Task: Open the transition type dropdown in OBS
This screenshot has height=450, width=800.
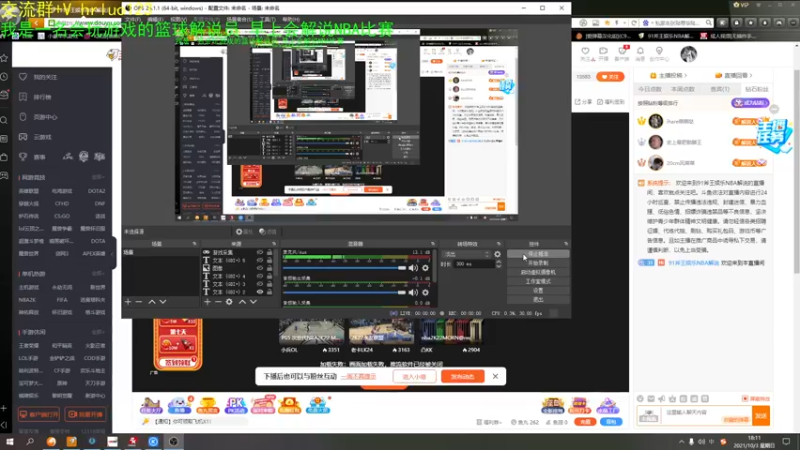Action: click(466, 254)
